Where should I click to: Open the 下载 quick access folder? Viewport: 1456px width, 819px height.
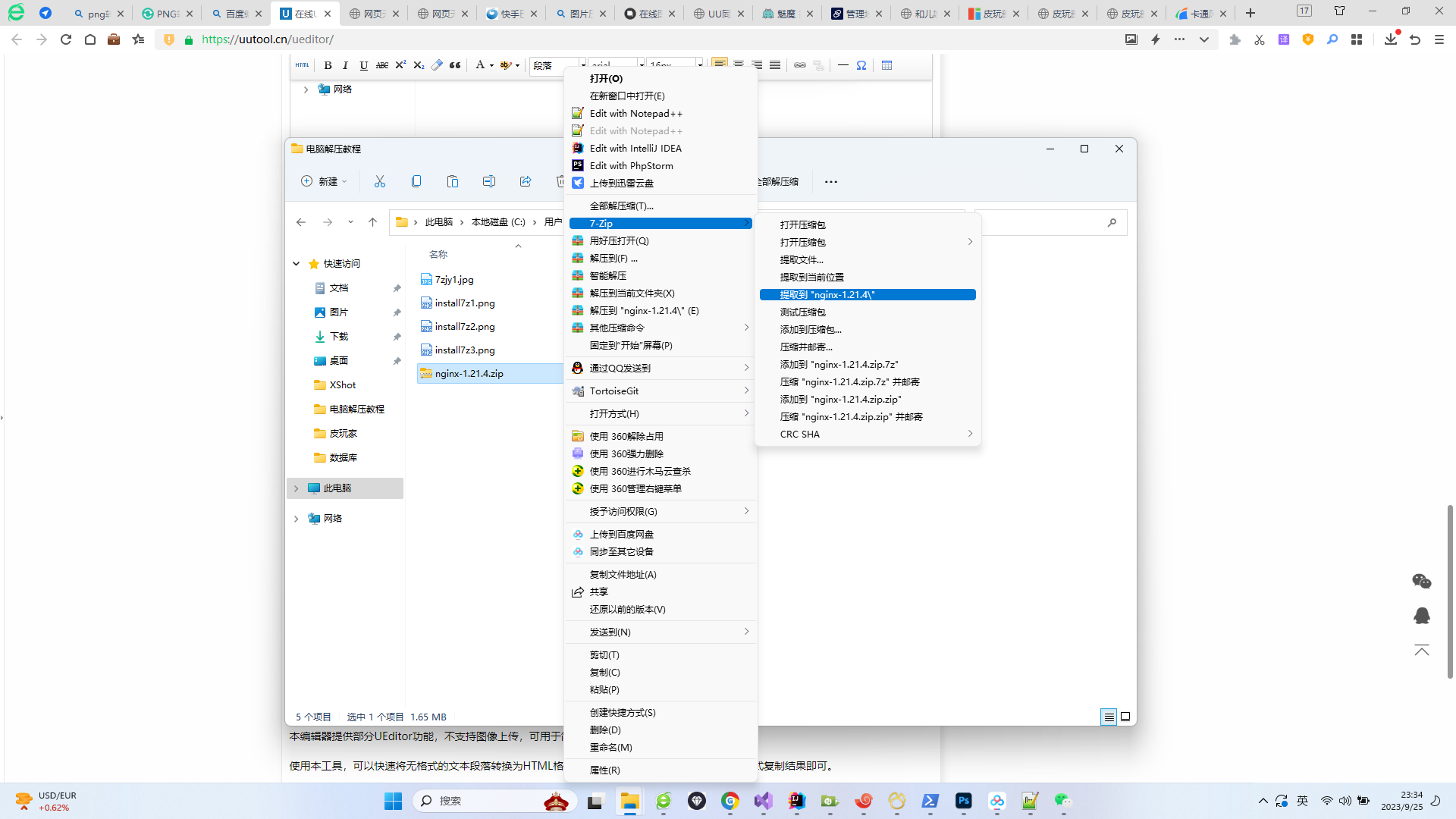tap(338, 336)
